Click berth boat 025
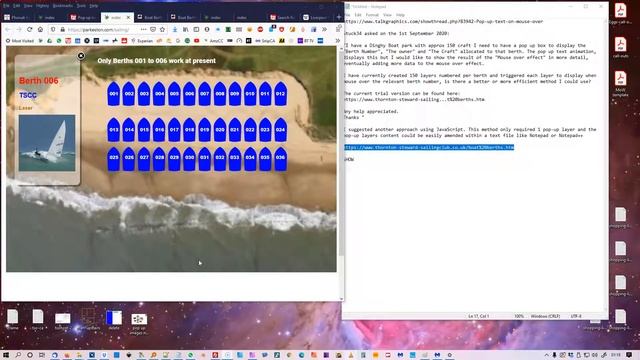Viewport: 640px width, 360px height. click(x=114, y=159)
